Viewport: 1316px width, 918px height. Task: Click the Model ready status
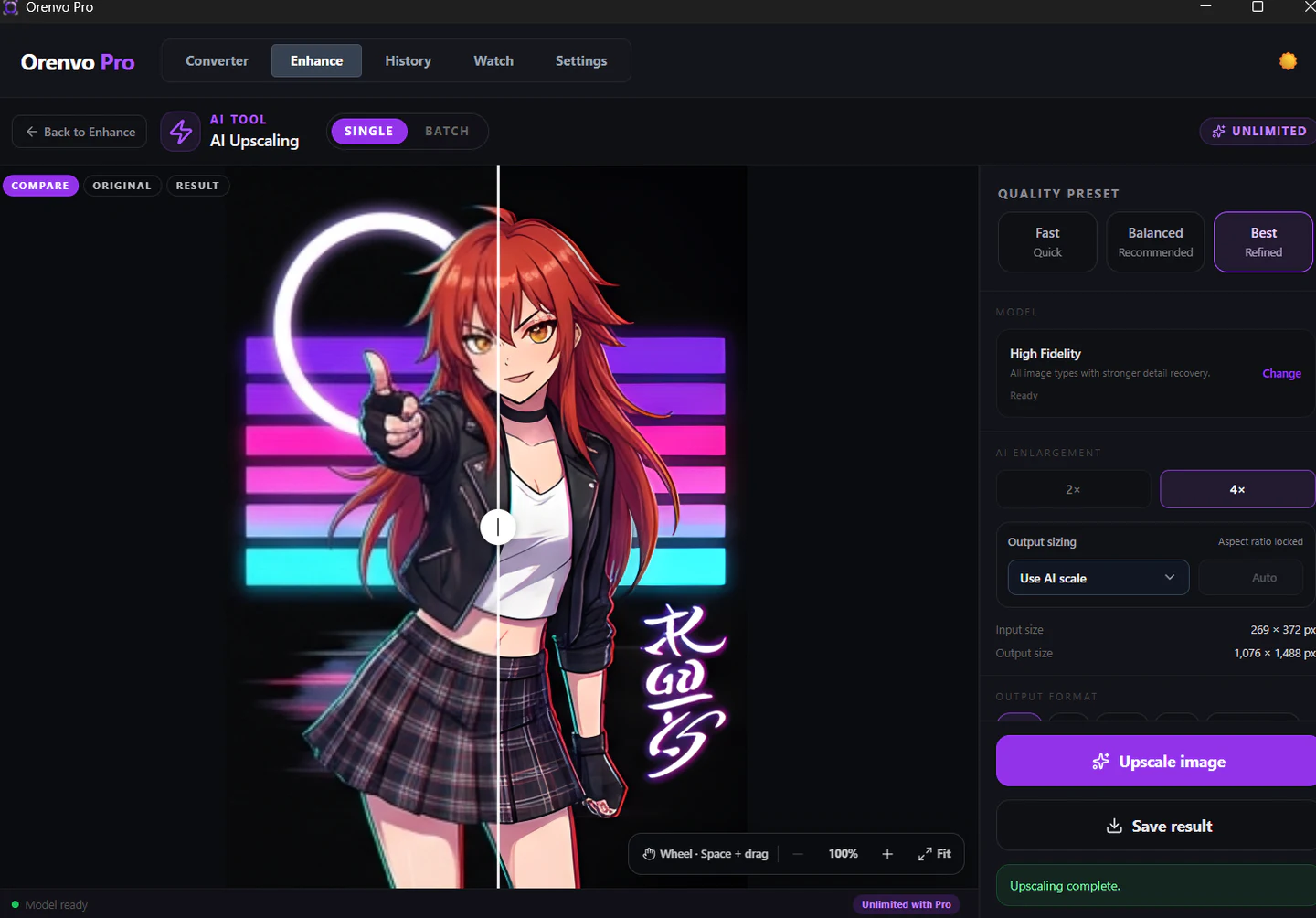50,905
